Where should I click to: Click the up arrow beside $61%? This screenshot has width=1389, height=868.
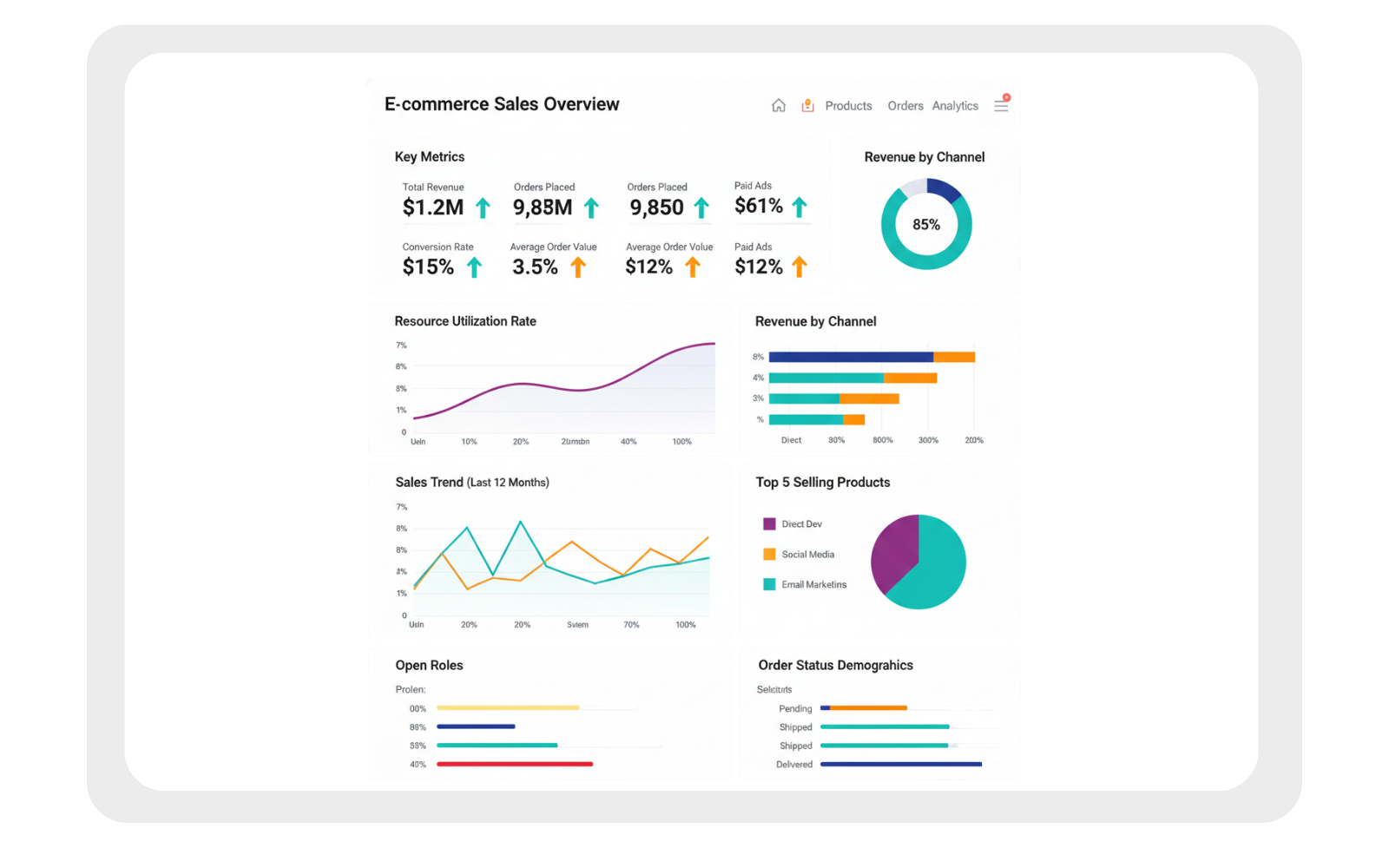tap(800, 207)
